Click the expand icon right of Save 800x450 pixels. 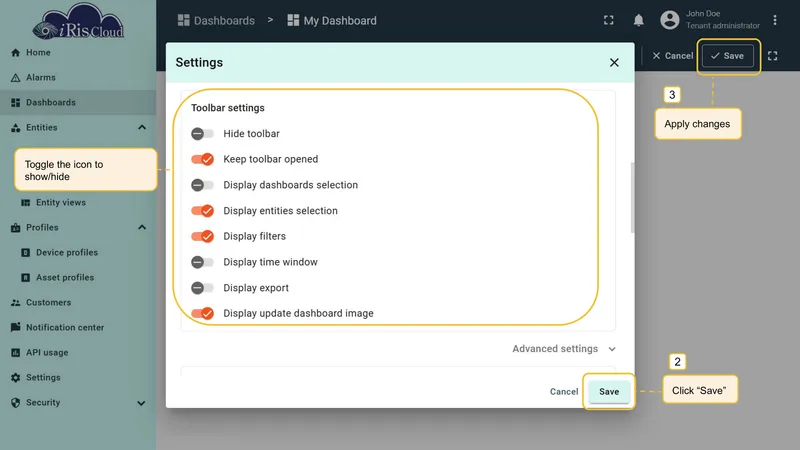pos(772,56)
